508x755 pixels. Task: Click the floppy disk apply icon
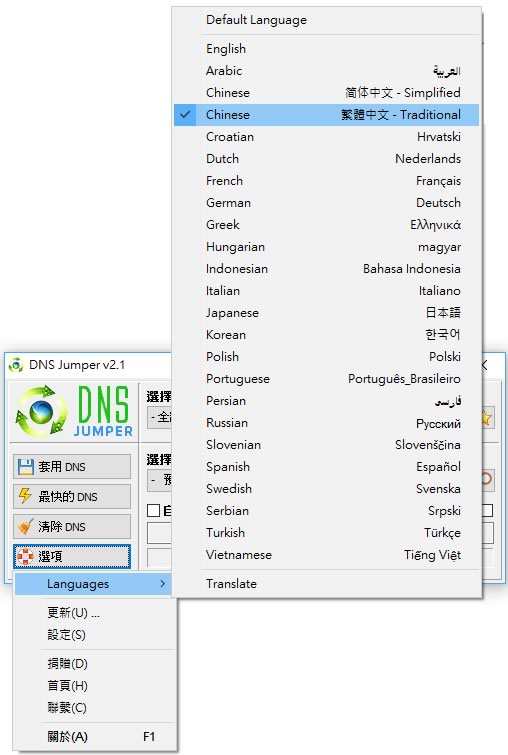coord(26,467)
